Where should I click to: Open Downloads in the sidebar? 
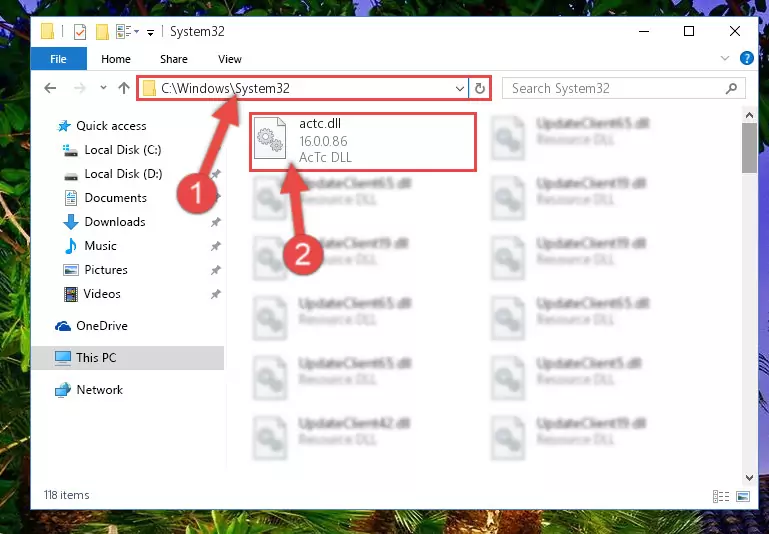[104, 222]
